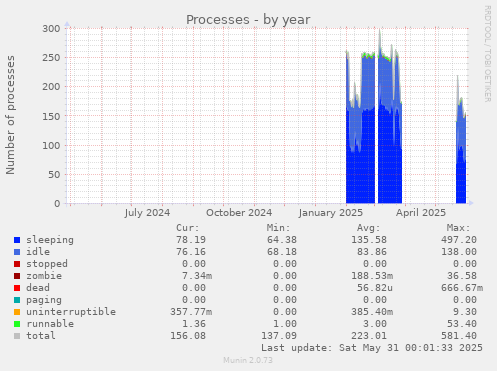Click the zombie legend color swatch

pos(17,276)
